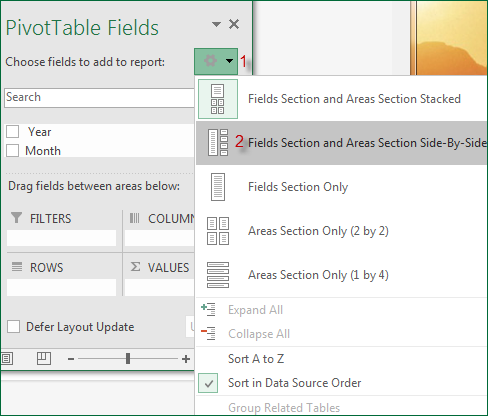Click the COLUMNS area icon

point(135,218)
